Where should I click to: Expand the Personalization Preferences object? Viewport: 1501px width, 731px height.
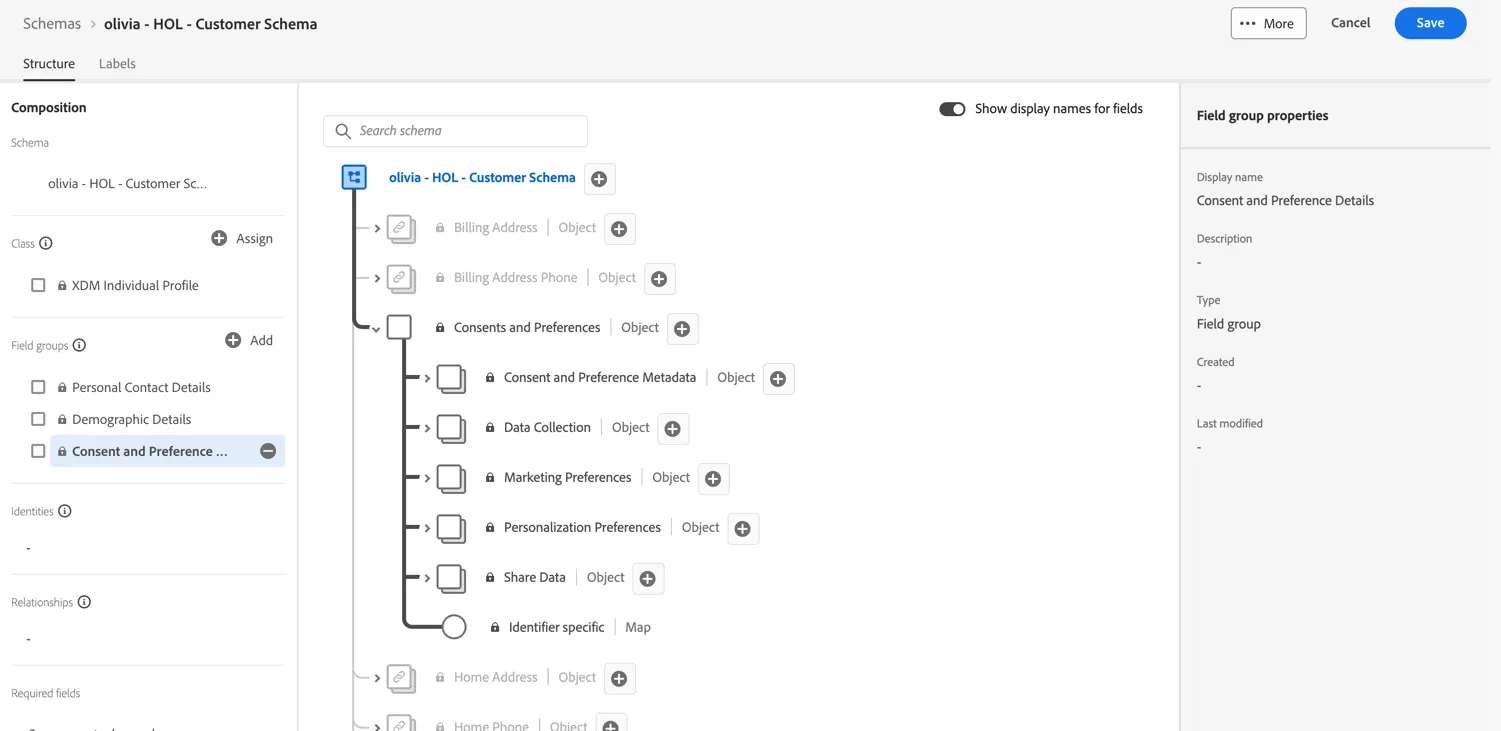click(x=427, y=528)
